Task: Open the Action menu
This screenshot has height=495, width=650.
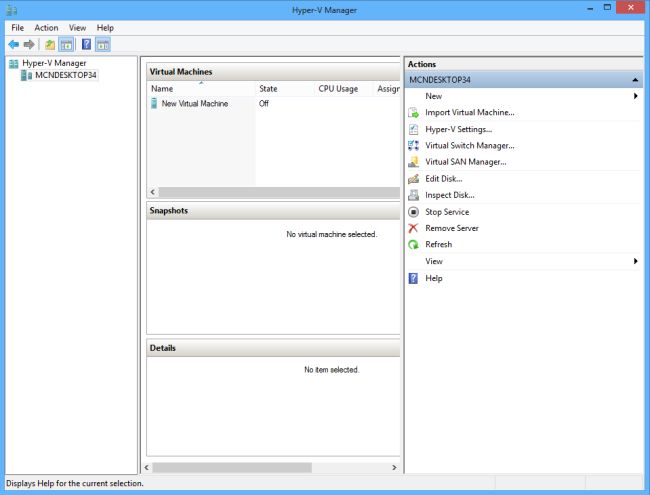Action: 46,28
